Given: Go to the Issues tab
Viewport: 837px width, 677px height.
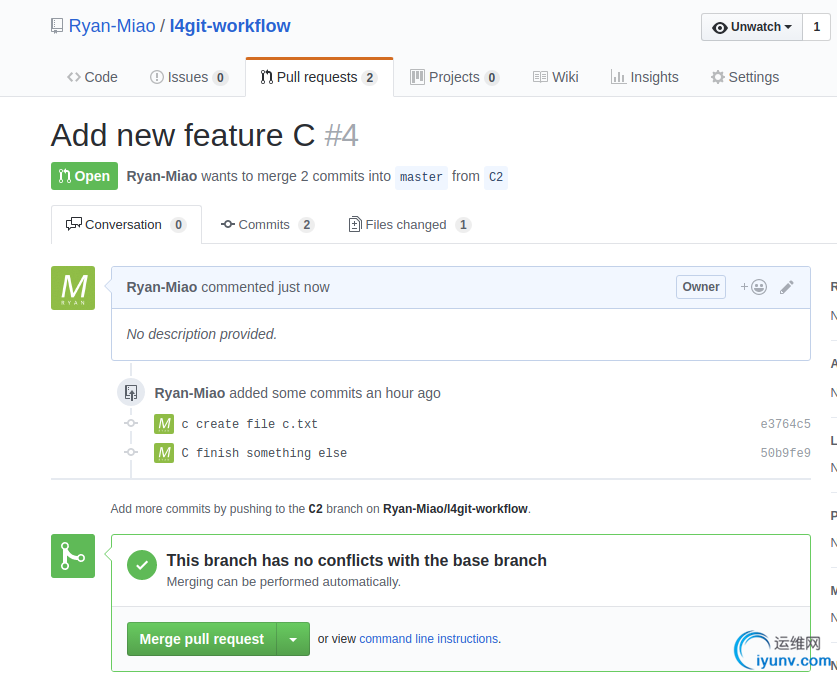Looking at the screenshot, I should (188, 77).
